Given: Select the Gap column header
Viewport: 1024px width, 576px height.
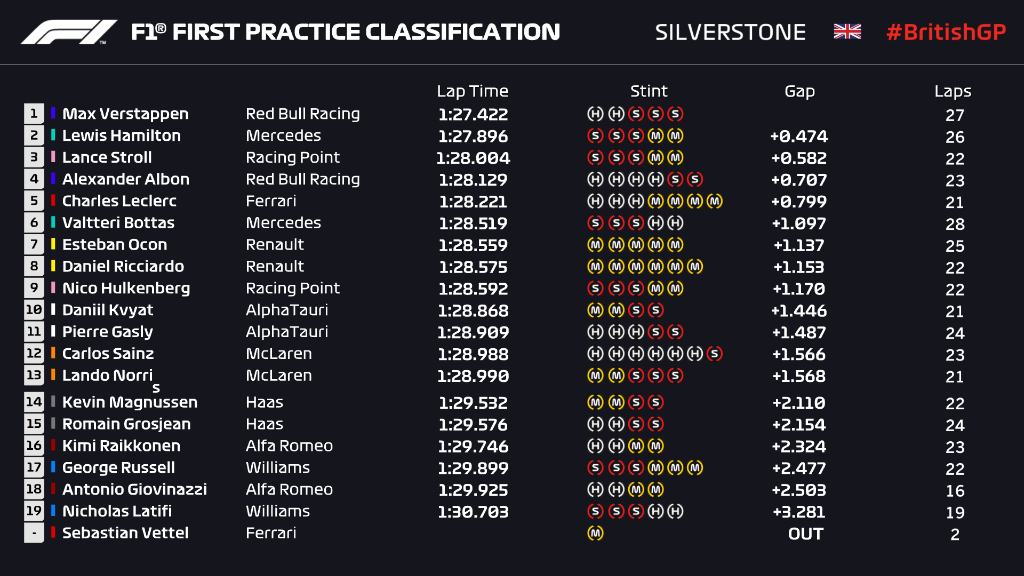Looking at the screenshot, I should 799,91.
